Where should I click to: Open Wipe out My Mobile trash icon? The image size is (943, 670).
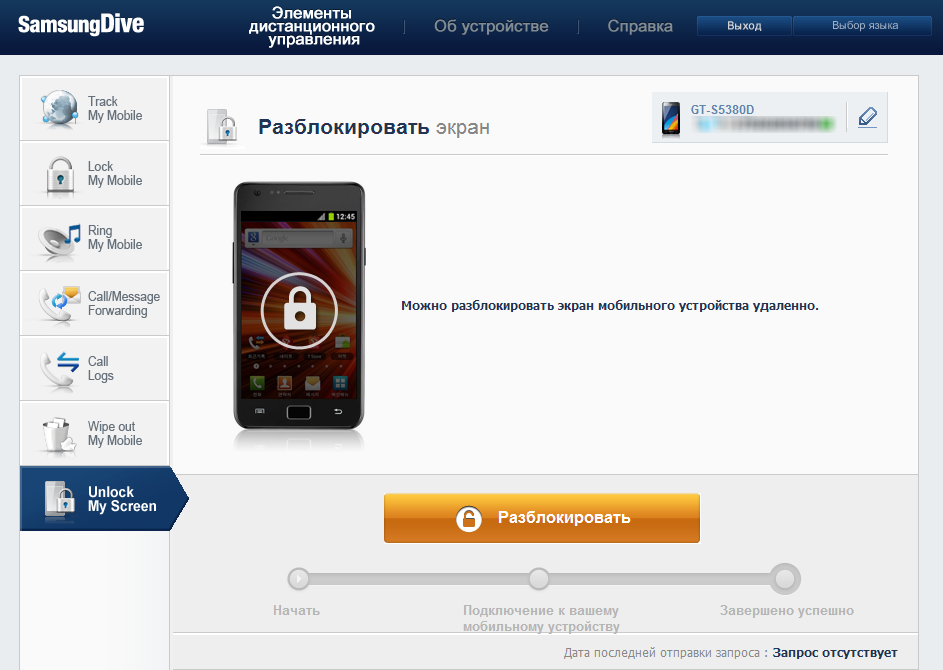point(59,434)
